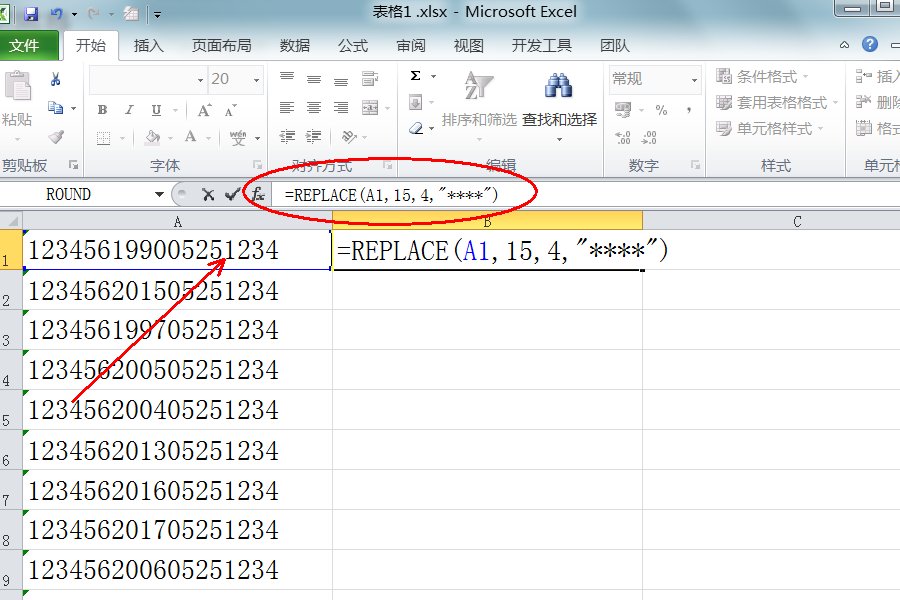Viewport: 900px width, 600px height.
Task: Toggle italic formatting
Action: tap(129, 110)
